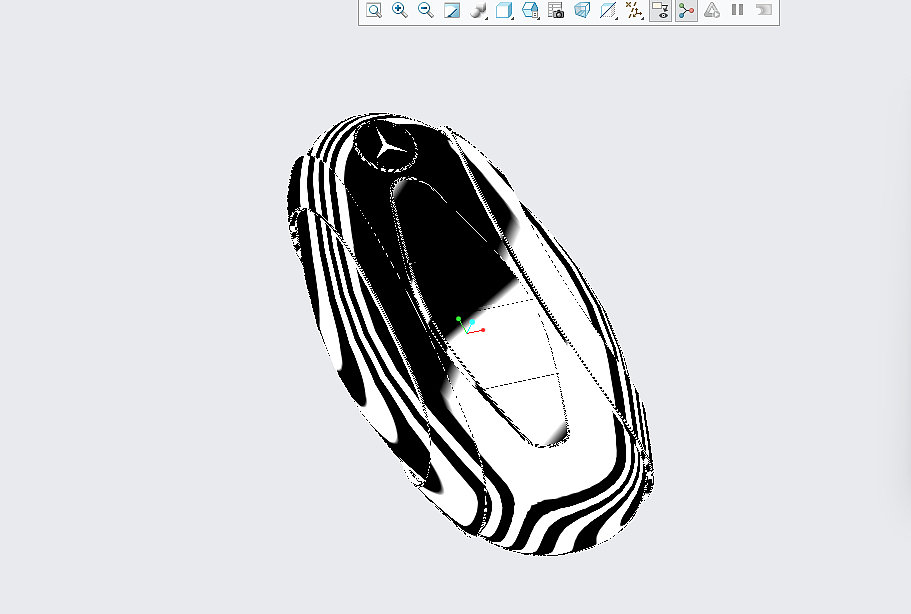Click the Zoom Out icon
Viewport: 911px width, 614px height.
[x=426, y=11]
